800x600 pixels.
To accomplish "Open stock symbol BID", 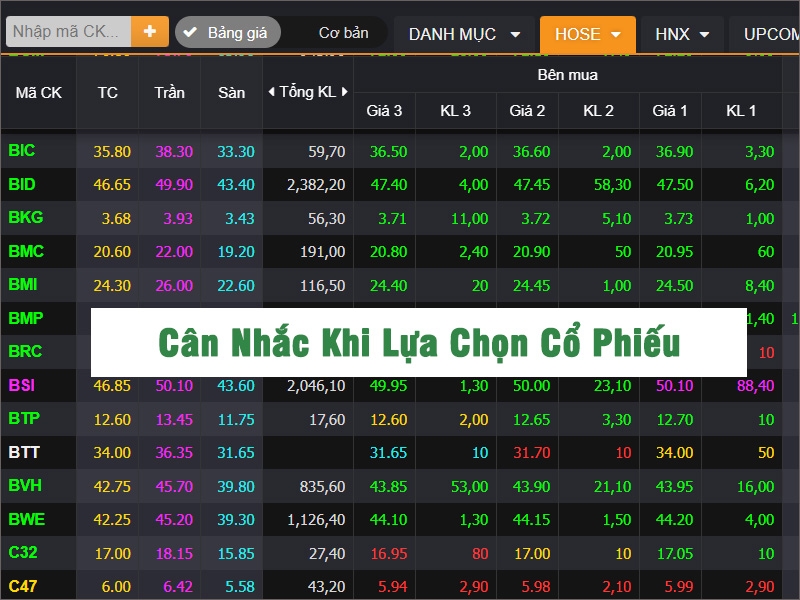I will (22, 184).
